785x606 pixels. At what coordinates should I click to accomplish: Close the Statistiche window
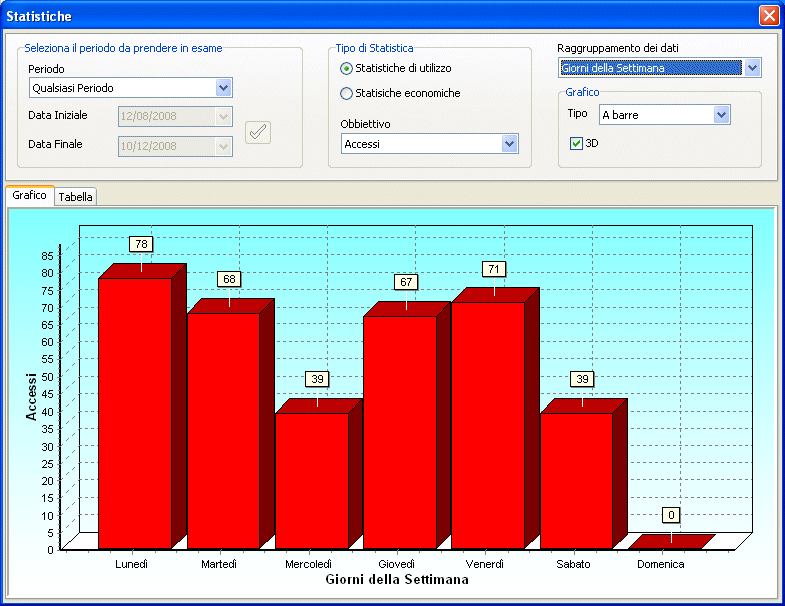(x=768, y=16)
